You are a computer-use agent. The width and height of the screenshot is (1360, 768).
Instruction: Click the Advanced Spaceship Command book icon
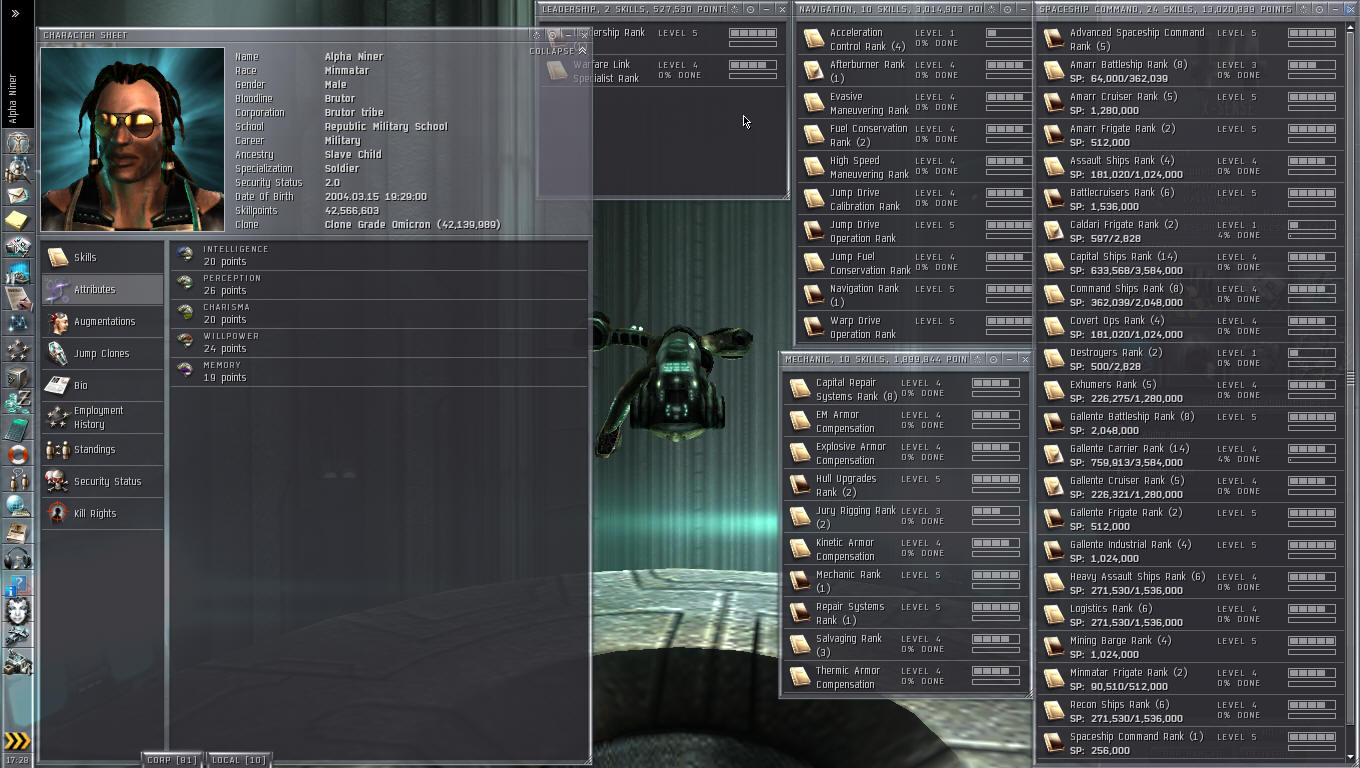click(x=1053, y=39)
